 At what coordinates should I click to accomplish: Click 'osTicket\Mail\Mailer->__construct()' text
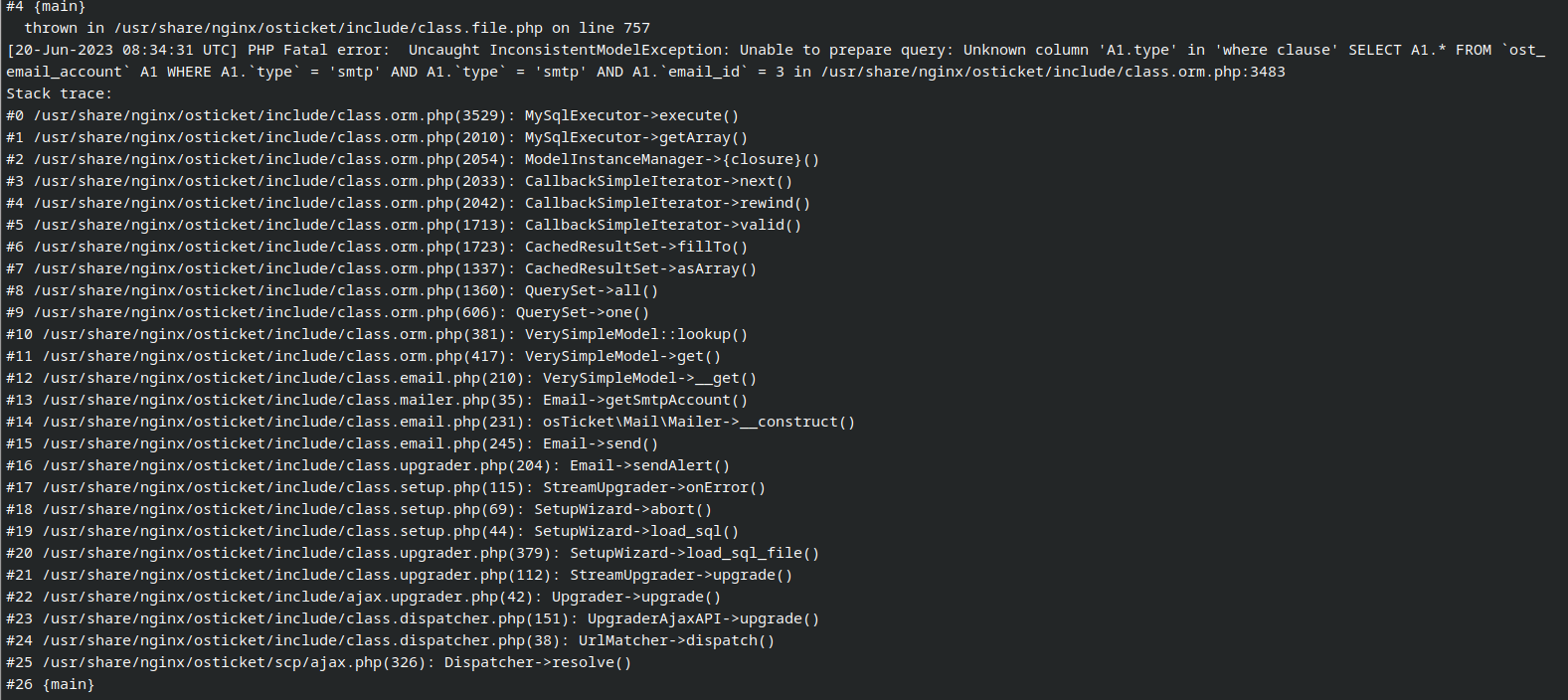tap(698, 422)
